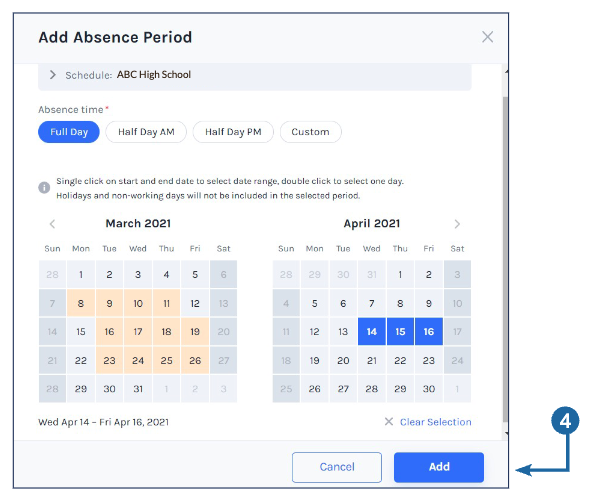Click the Add button

[439, 467]
